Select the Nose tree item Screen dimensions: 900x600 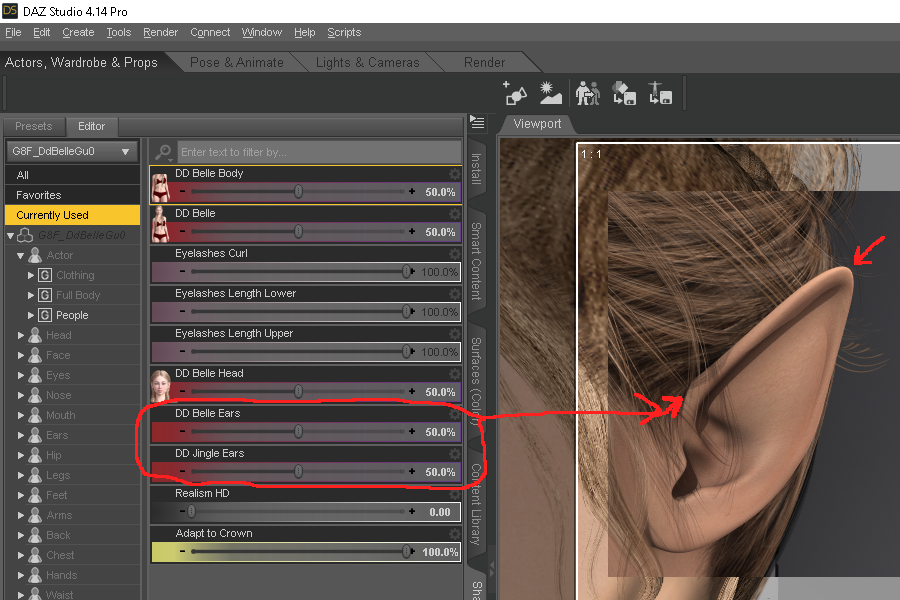pos(59,395)
